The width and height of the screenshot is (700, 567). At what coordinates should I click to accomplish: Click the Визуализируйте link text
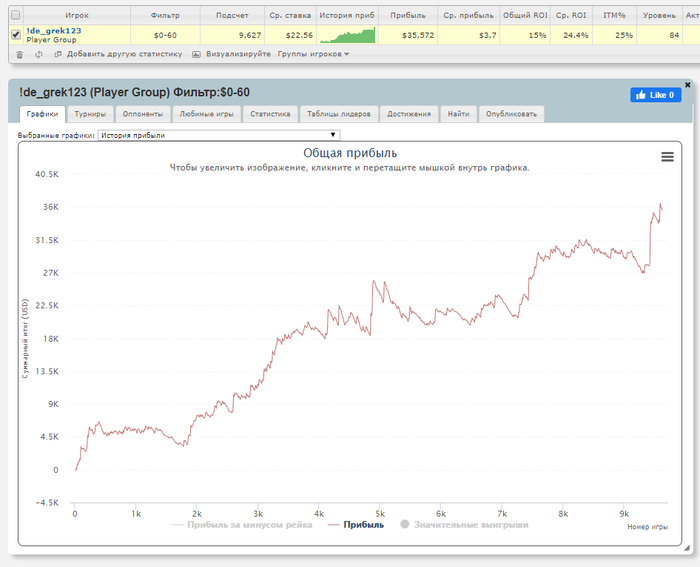point(238,54)
